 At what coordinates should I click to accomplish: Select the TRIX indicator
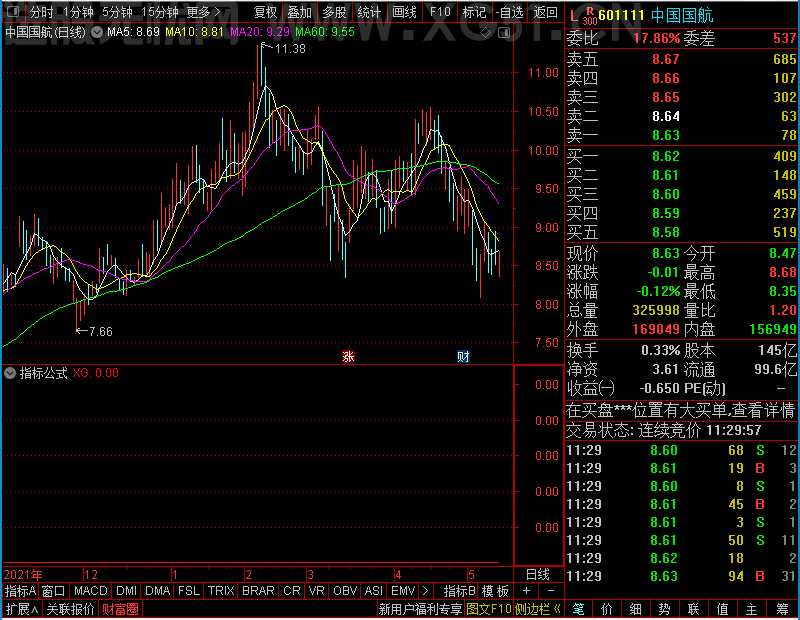(x=221, y=591)
